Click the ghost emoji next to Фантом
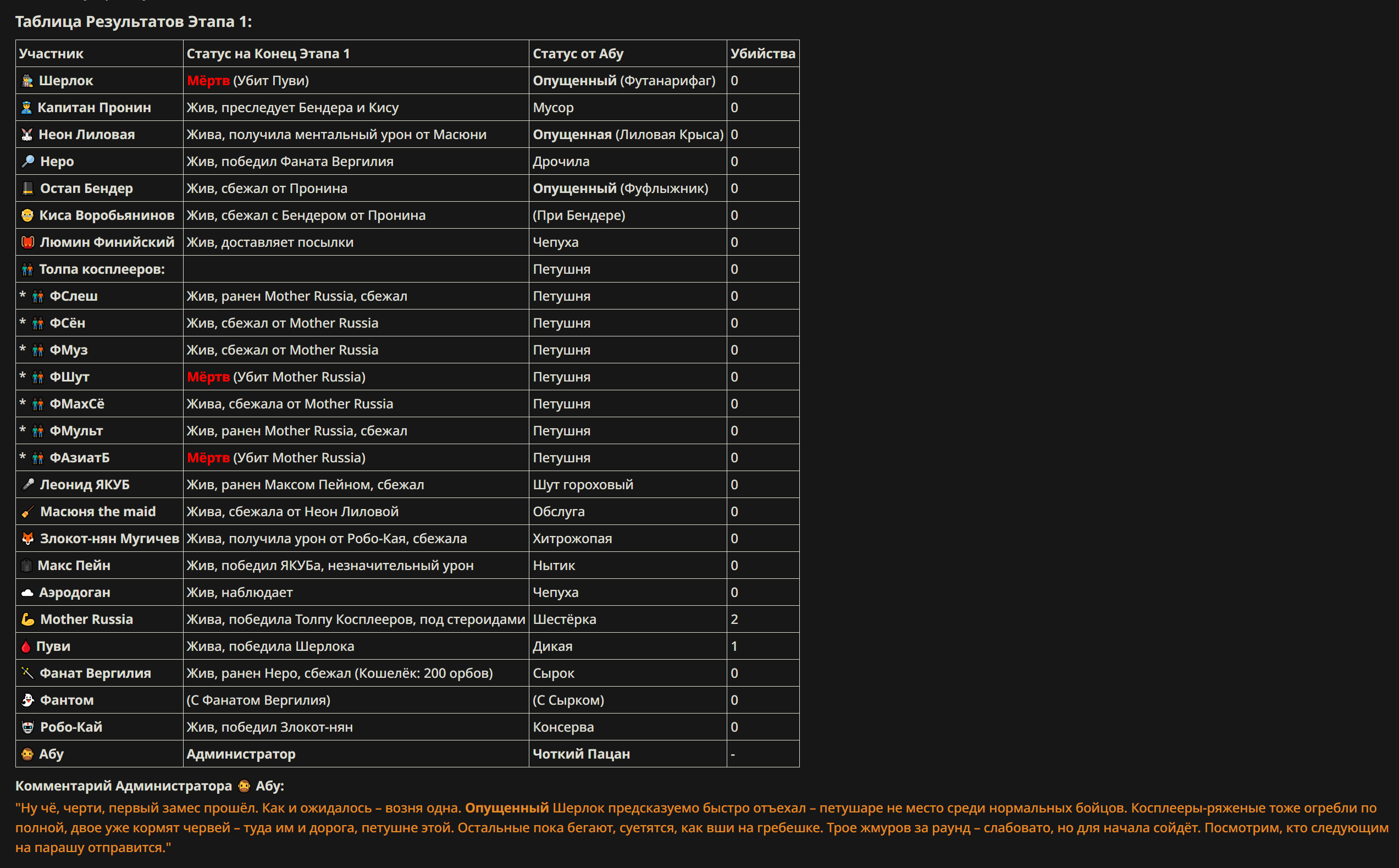 (x=27, y=700)
